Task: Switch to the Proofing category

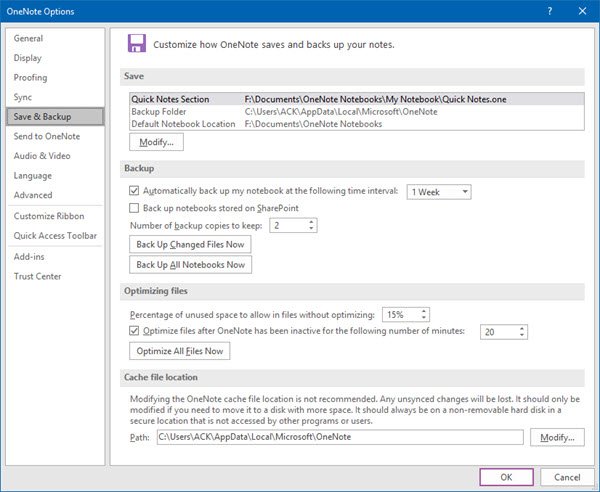Action: [x=30, y=77]
